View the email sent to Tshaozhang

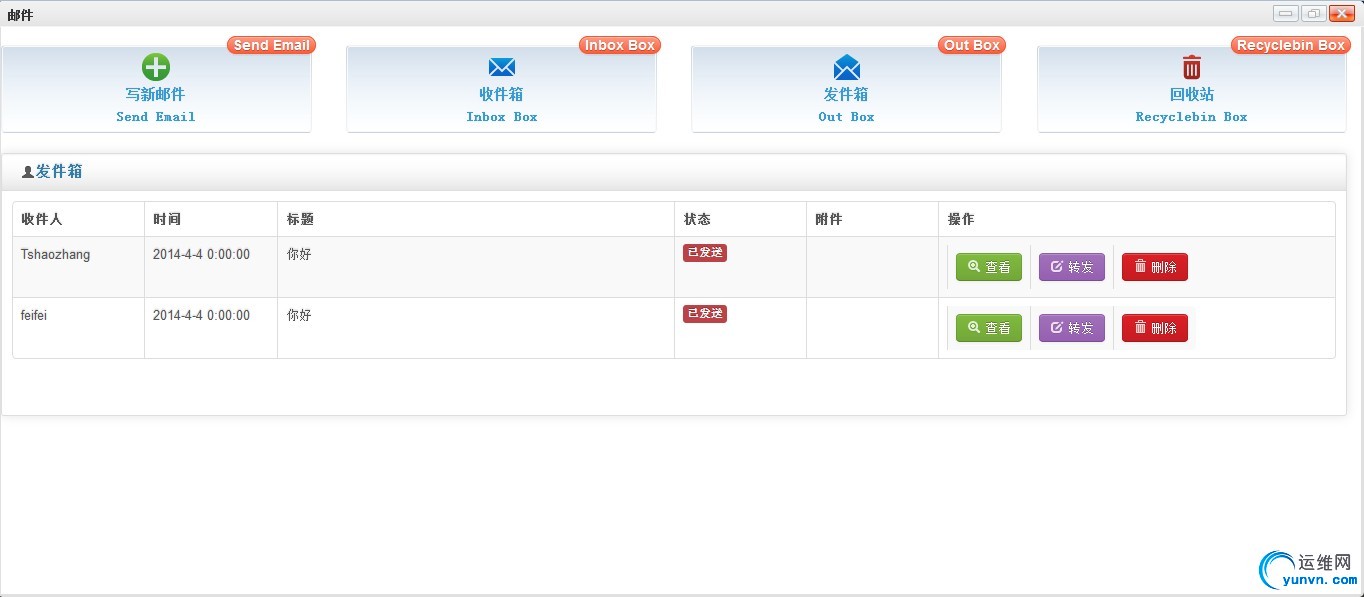tap(989, 267)
